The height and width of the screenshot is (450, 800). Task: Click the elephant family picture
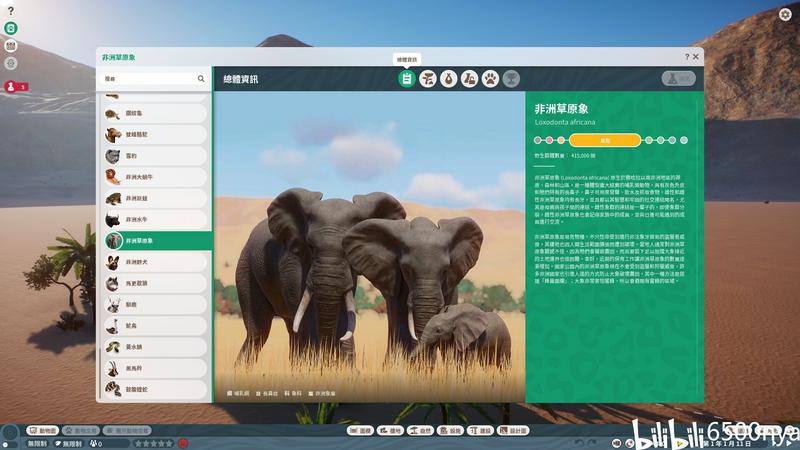click(369, 247)
